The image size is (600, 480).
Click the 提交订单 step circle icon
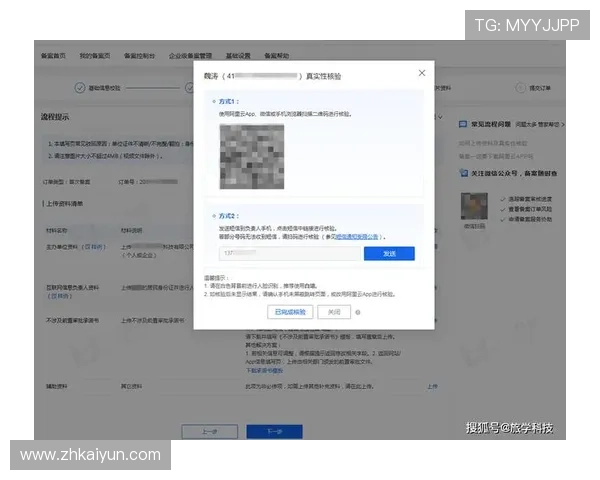click(520, 88)
